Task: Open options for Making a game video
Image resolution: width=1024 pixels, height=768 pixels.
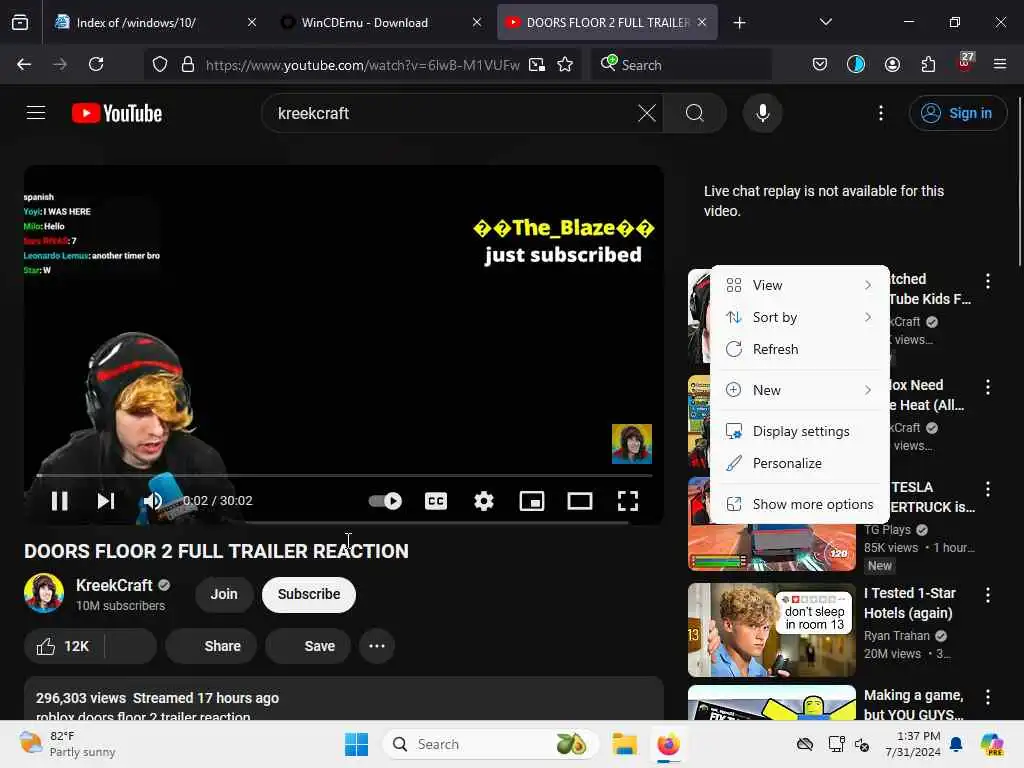Action: (987, 697)
